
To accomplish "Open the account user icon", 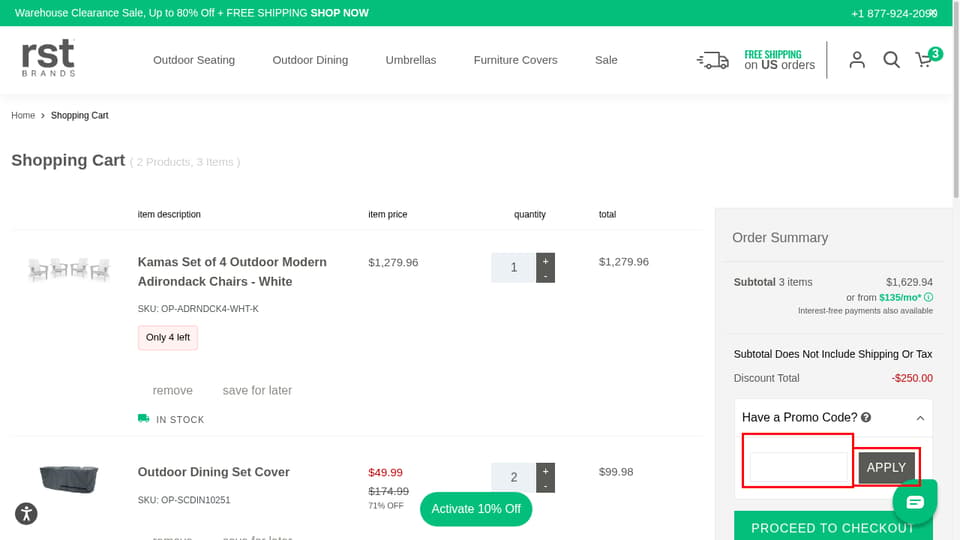I will click(x=857, y=59).
